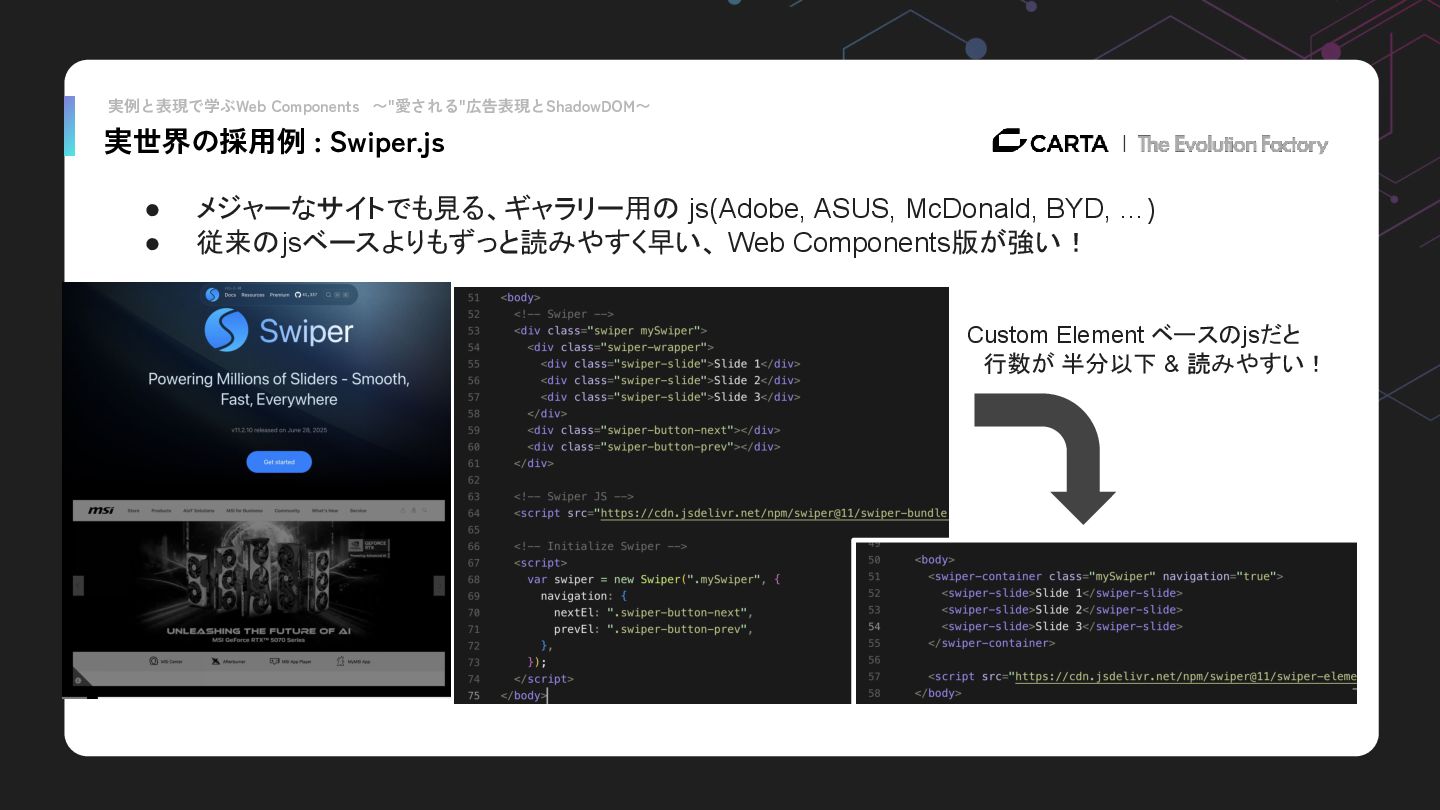The height and width of the screenshot is (810, 1440).
Task: Click the Afterburner icon
Action: pos(215,662)
